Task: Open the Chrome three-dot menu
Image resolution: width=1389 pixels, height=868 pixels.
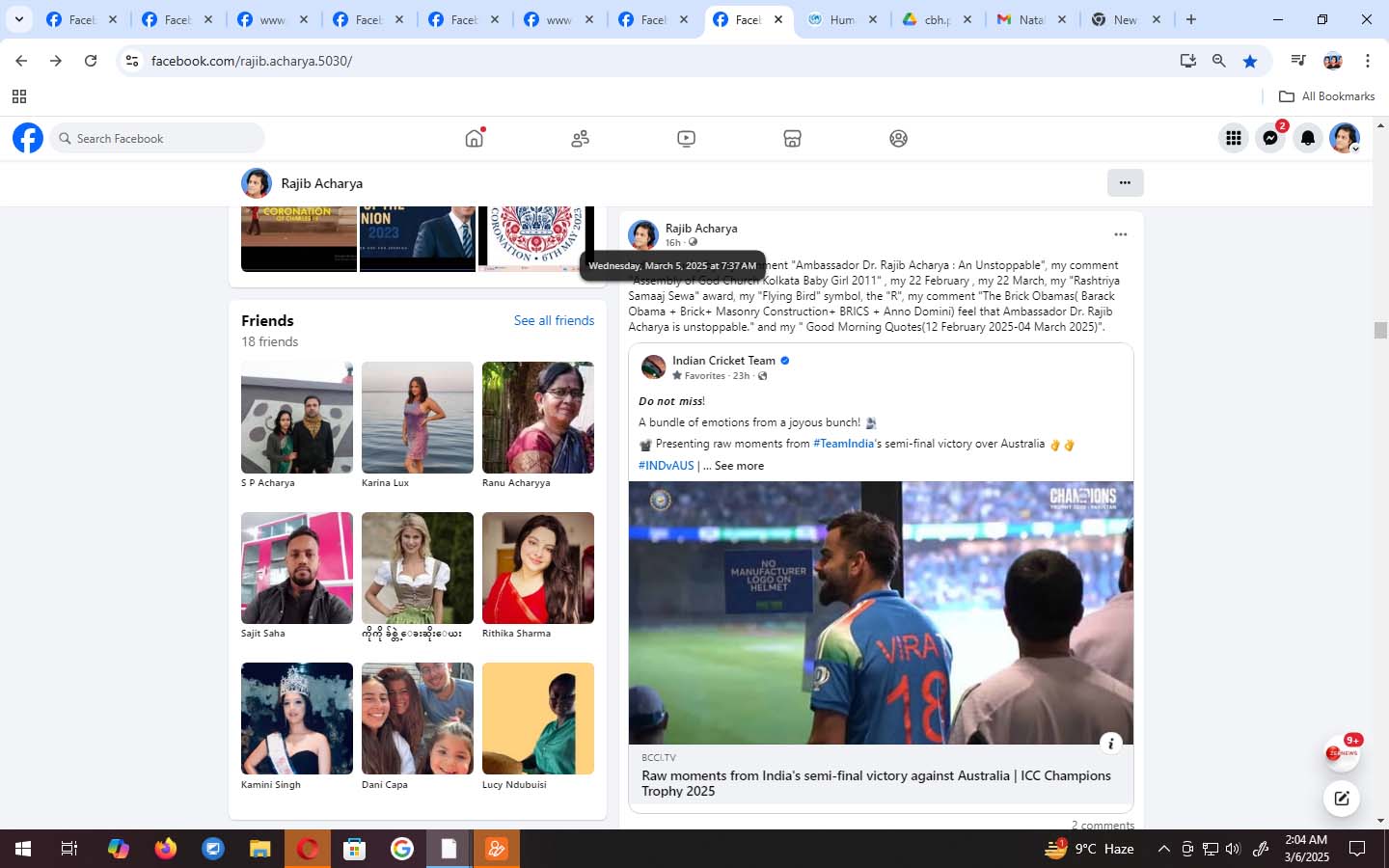Action: [1367, 61]
